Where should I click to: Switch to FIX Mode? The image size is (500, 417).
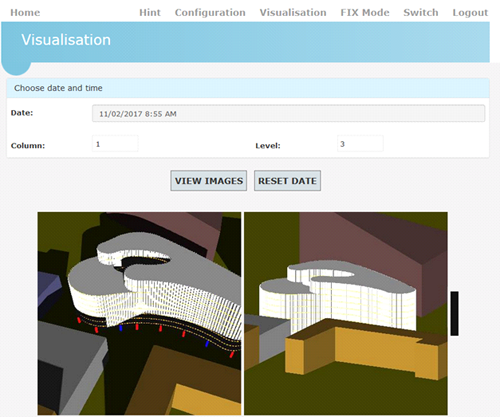pyautogui.click(x=365, y=13)
